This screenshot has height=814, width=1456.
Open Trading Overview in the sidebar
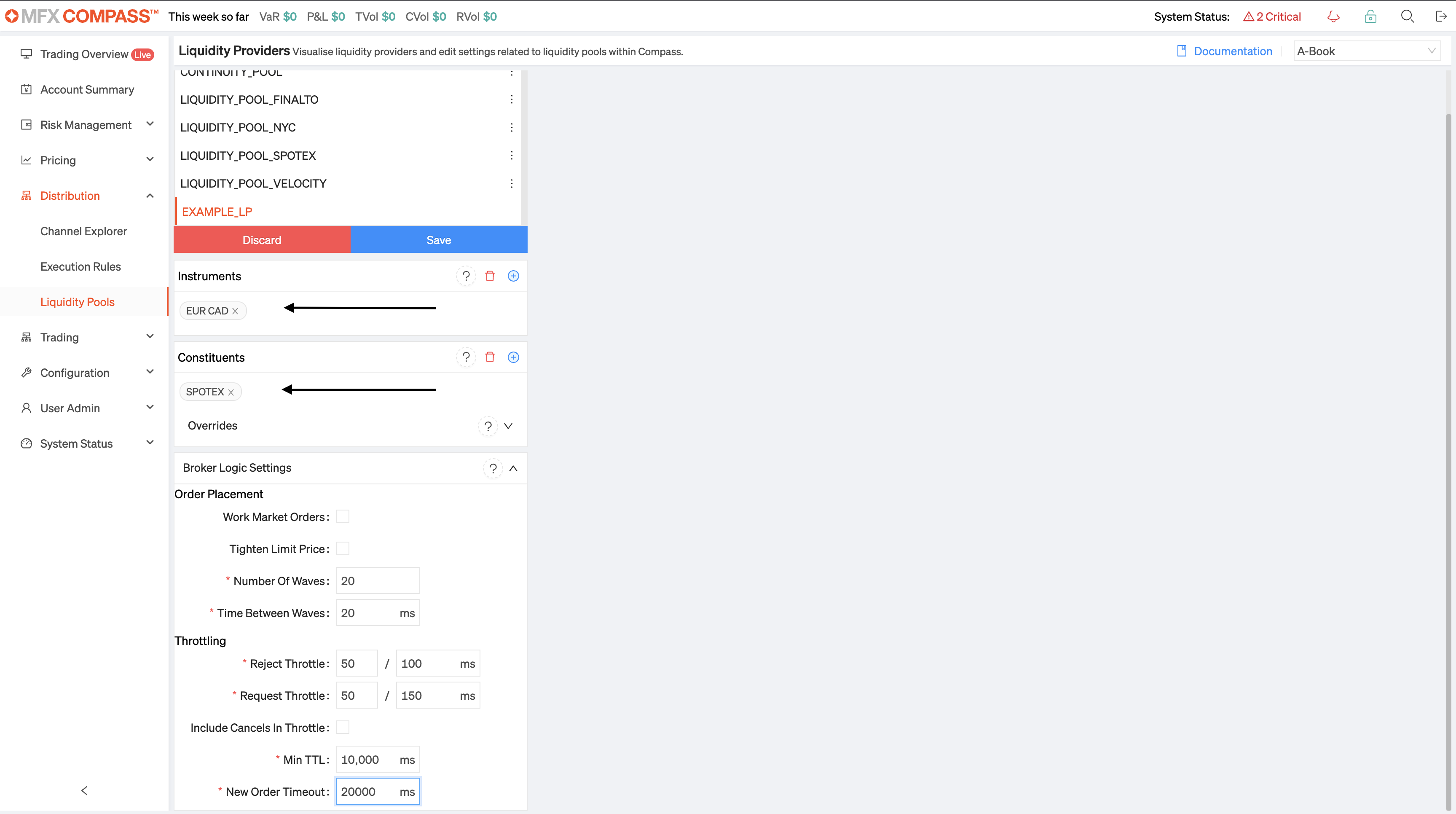[x=85, y=54]
